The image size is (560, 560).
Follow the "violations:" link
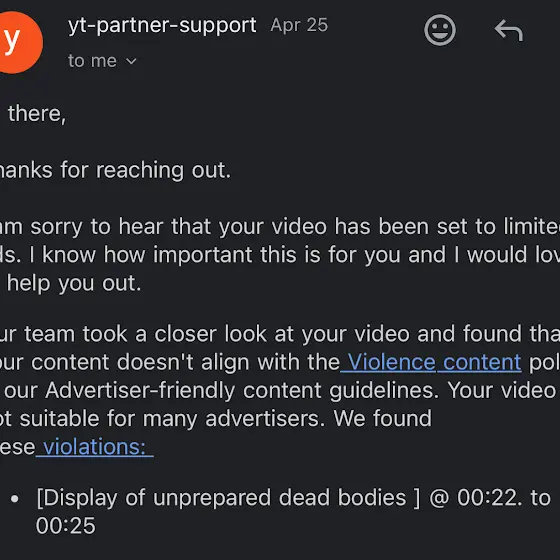click(95, 446)
